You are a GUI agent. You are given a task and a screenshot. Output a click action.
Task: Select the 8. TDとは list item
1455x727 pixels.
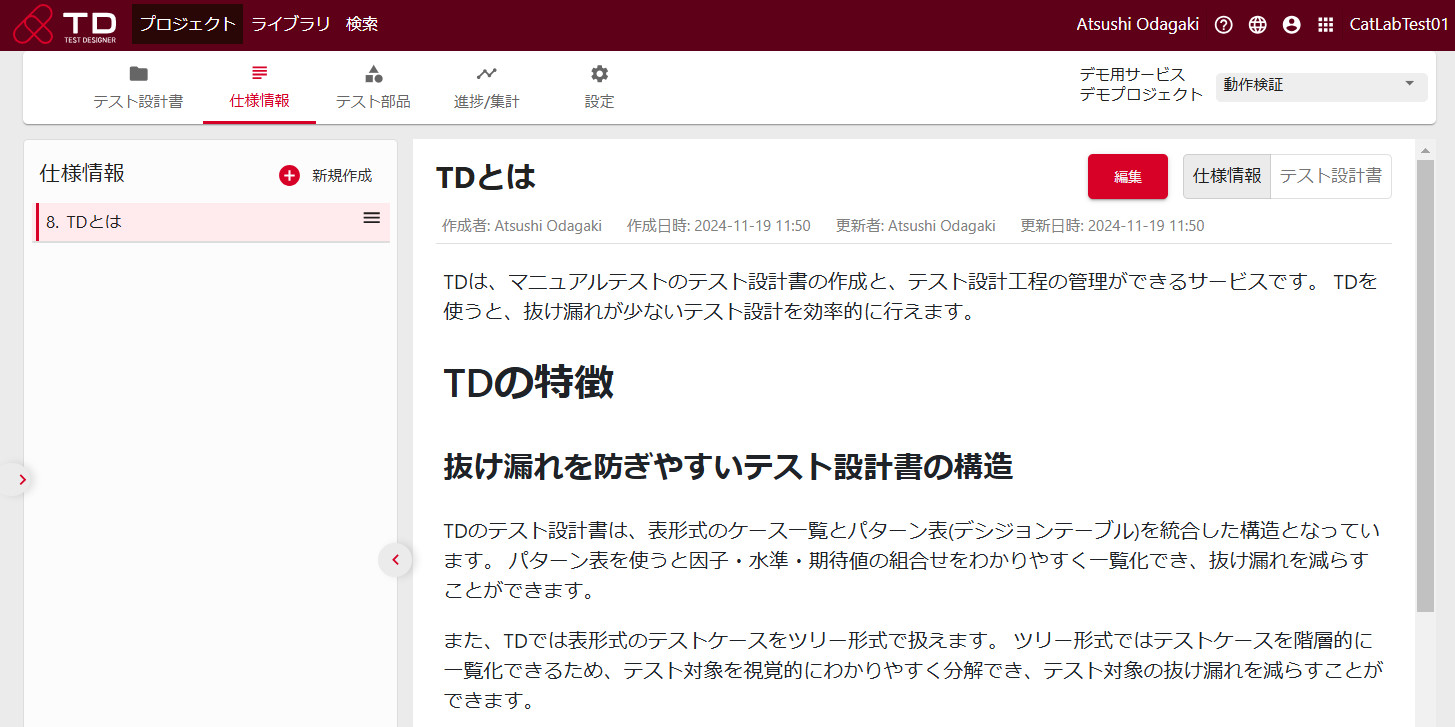point(212,222)
